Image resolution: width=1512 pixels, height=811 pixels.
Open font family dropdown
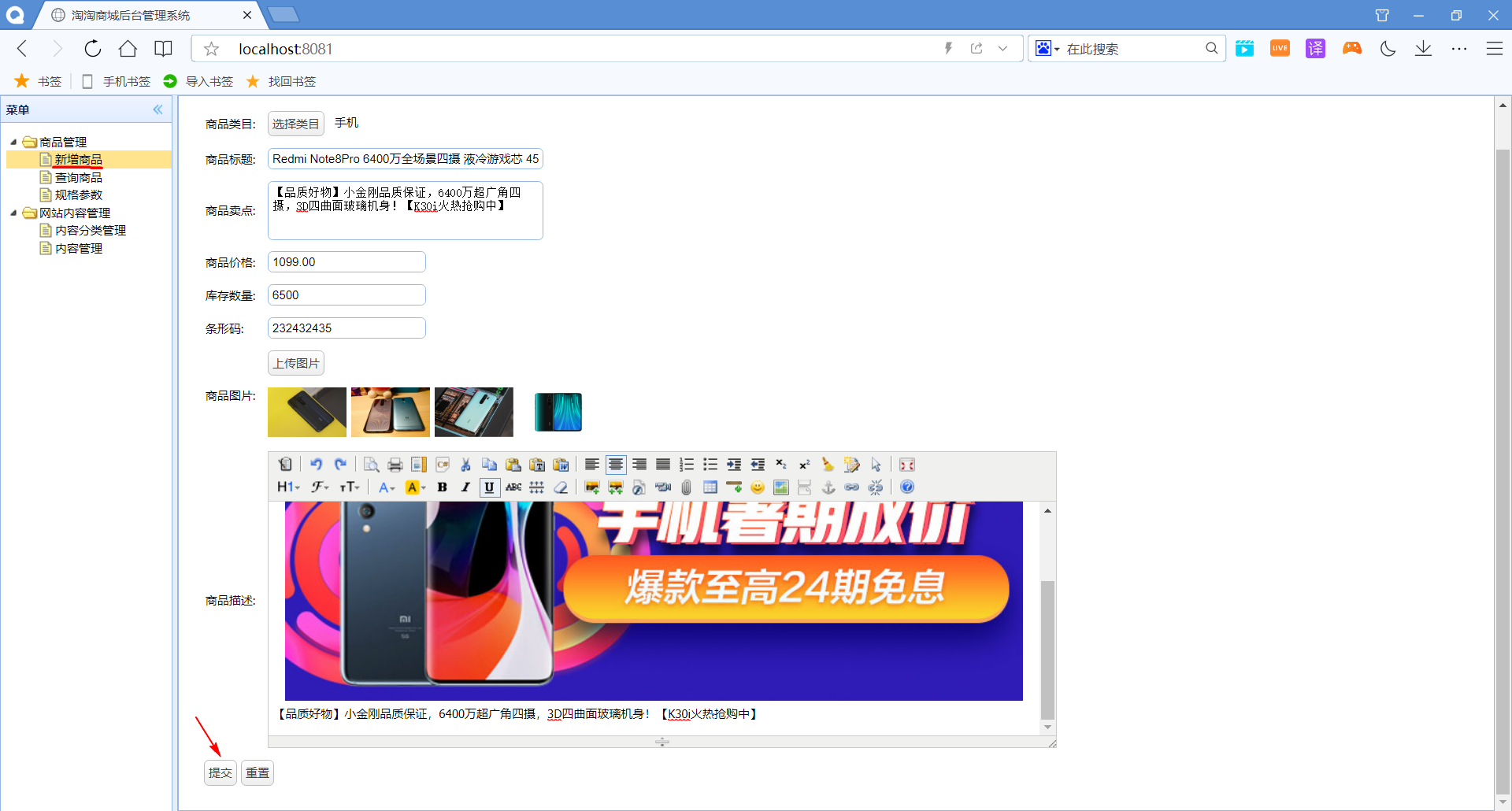coord(319,487)
